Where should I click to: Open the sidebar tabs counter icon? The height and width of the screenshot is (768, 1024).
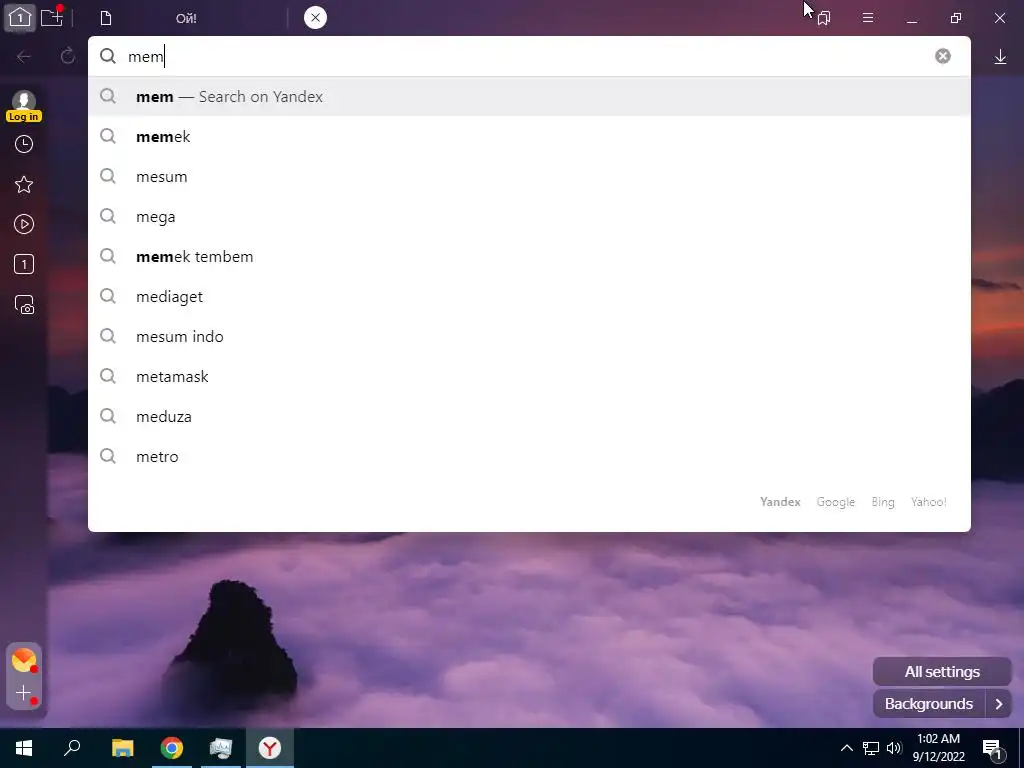pos(24,264)
